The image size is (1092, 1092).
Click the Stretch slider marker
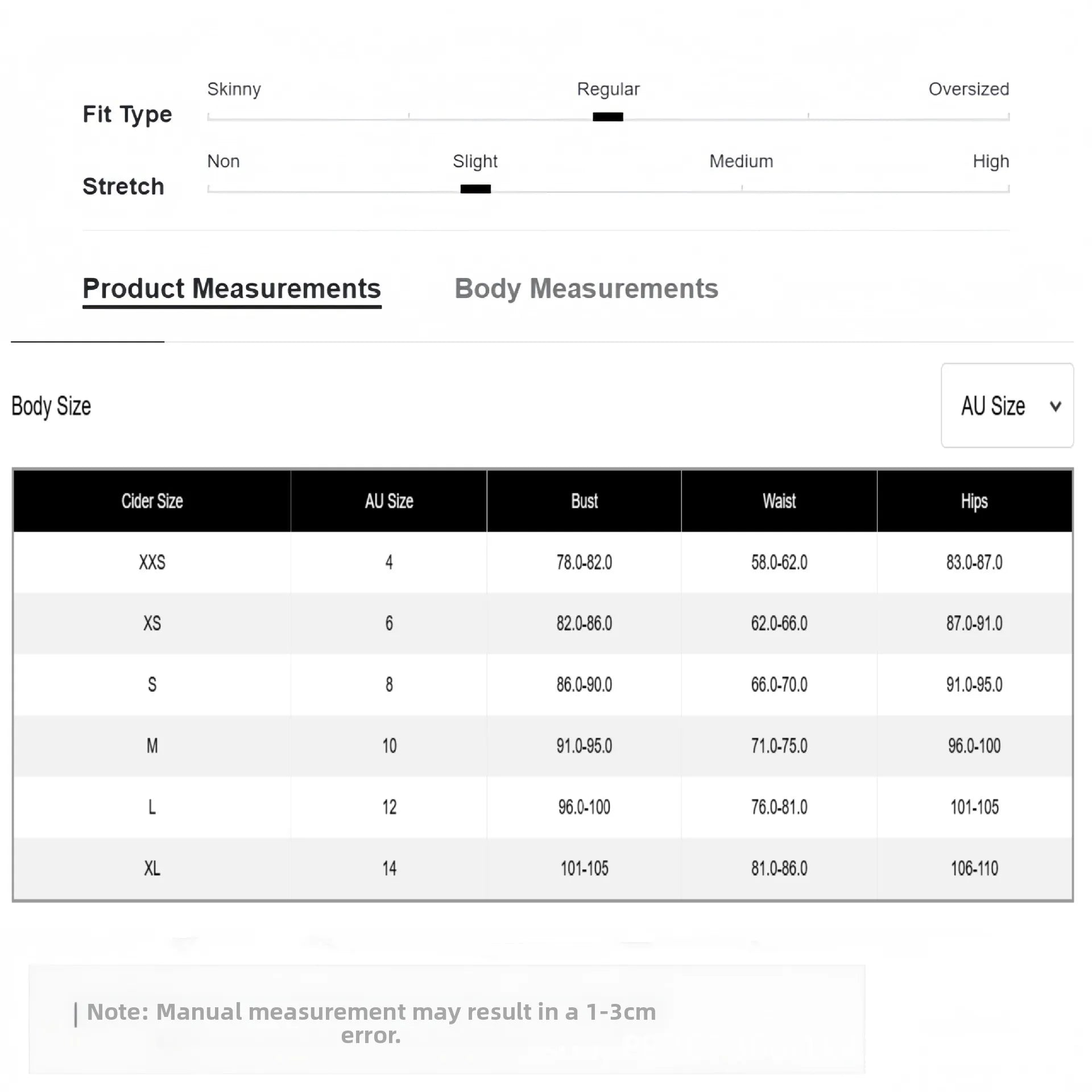[x=475, y=189]
